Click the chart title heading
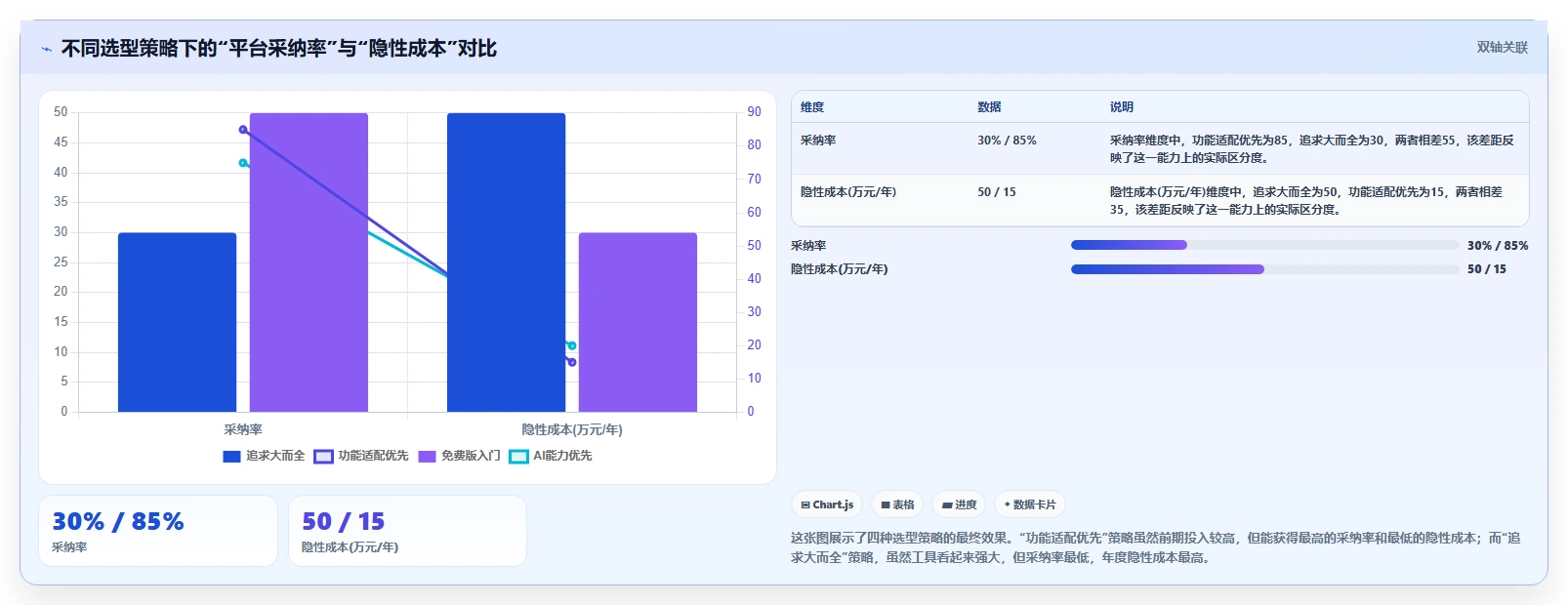The width and height of the screenshot is (1568, 605). pos(279,48)
